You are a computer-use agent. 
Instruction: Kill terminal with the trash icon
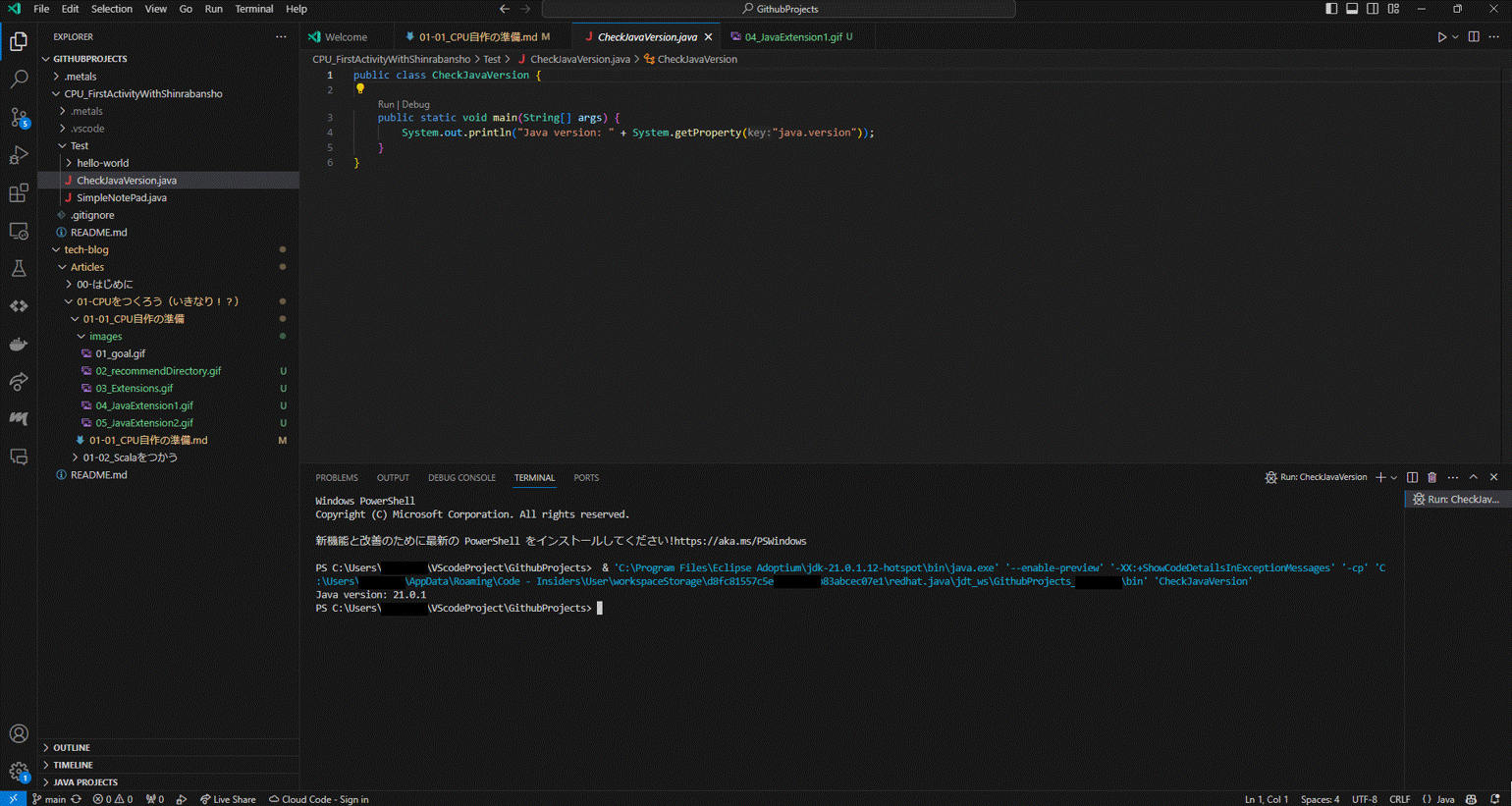tap(1431, 477)
